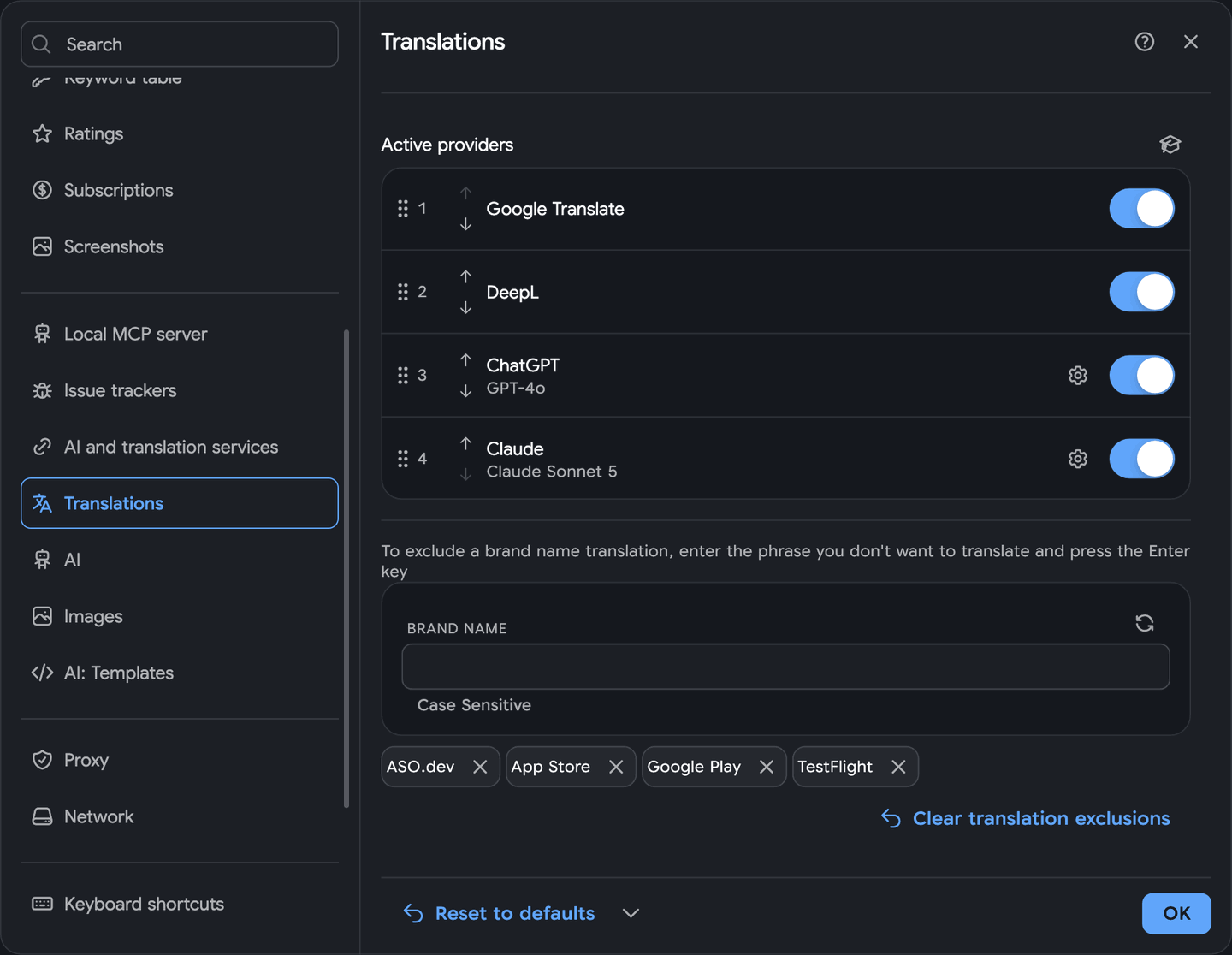Open AI and translation services section
1232x955 pixels.
[x=180, y=447]
